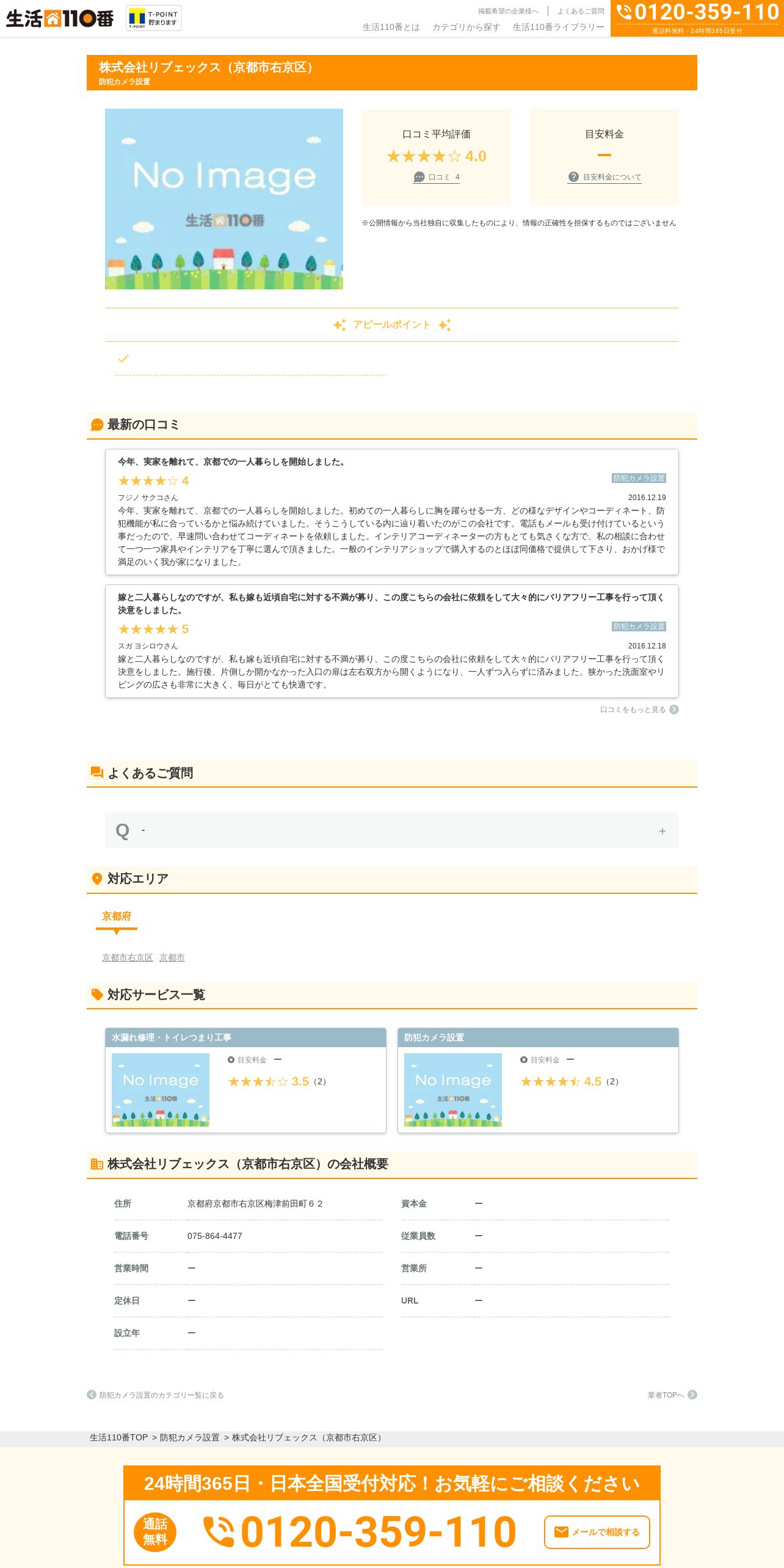Click the 対応サービス一覧 tag icon
This screenshot has width=784, height=1568.
pos(97,995)
